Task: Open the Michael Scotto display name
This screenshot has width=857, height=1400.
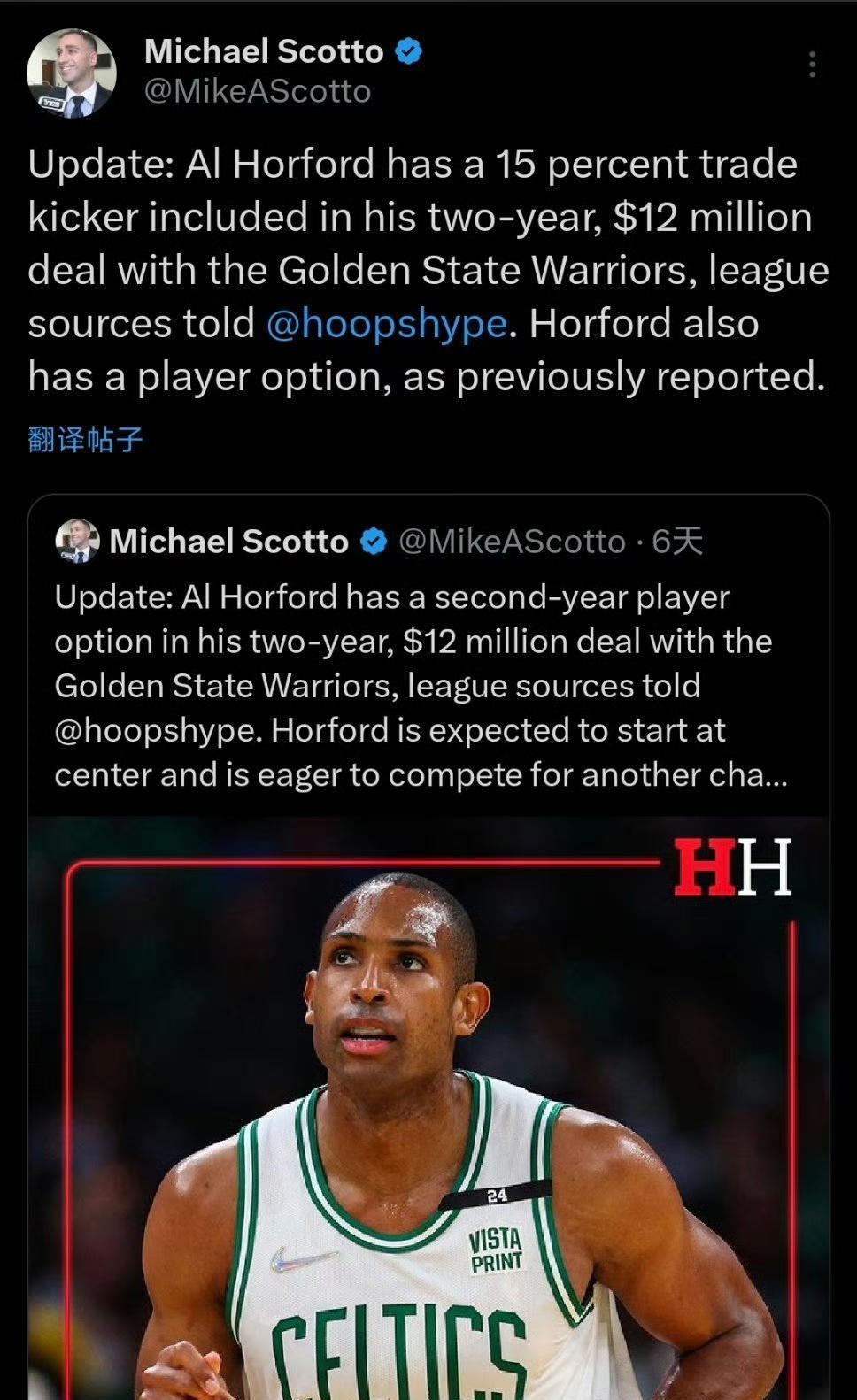Action: (x=263, y=51)
